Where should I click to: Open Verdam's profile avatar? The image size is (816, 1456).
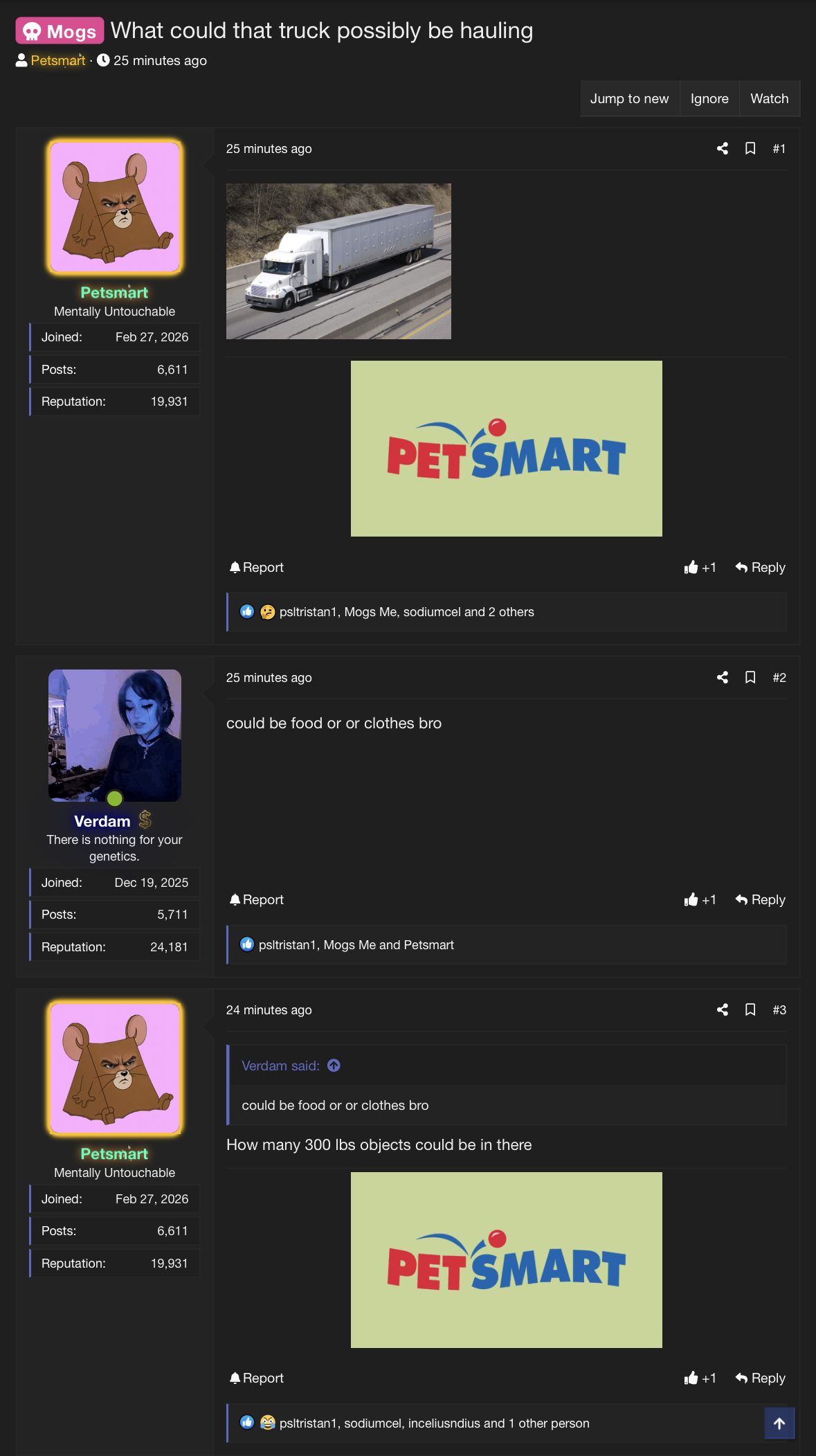[x=115, y=735]
